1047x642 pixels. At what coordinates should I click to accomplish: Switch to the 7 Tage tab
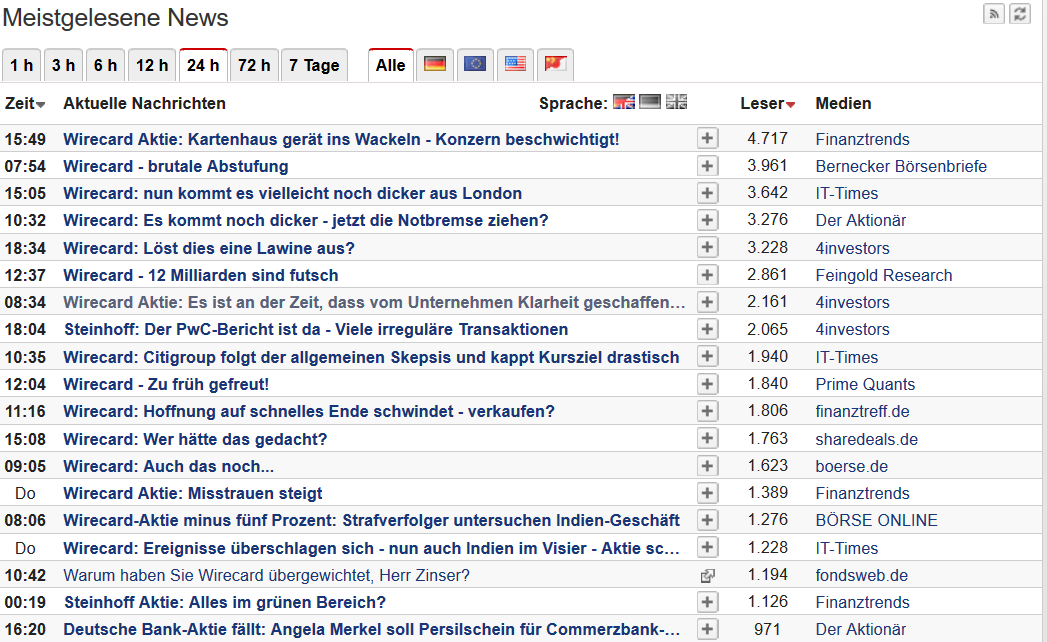314,65
